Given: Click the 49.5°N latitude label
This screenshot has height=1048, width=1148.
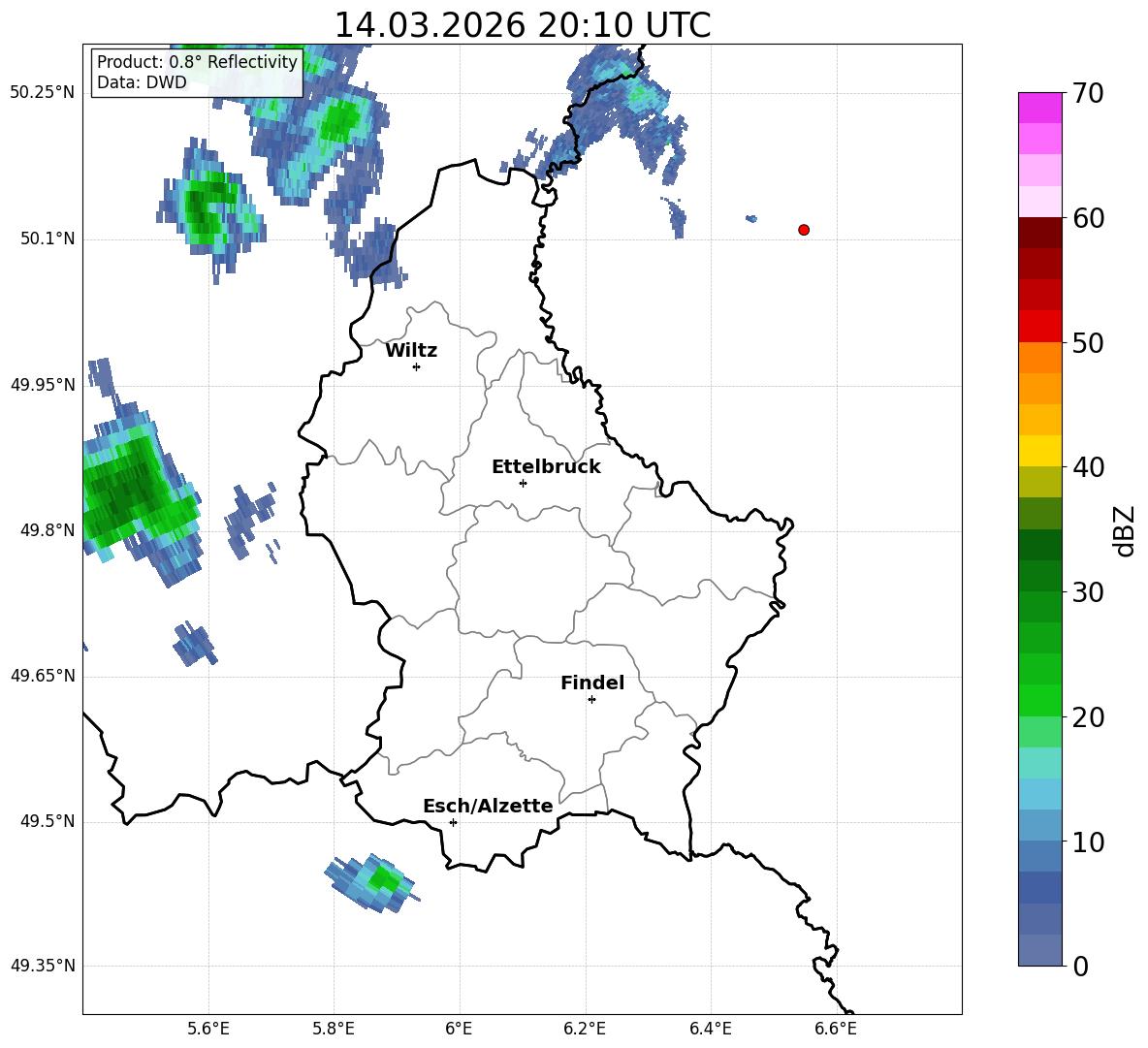Looking at the screenshot, I should tap(48, 821).
